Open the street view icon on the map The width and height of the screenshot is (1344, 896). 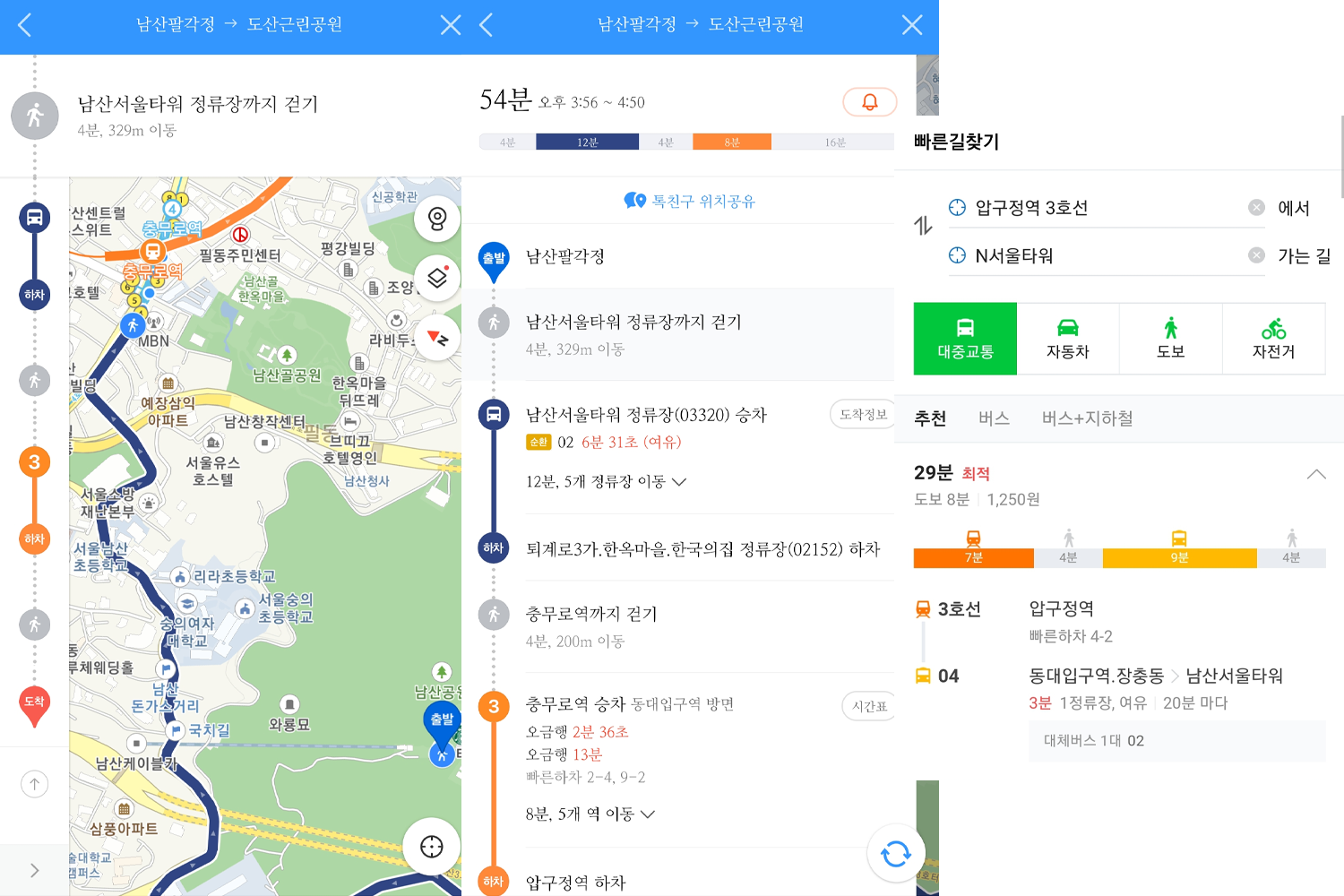(x=437, y=218)
